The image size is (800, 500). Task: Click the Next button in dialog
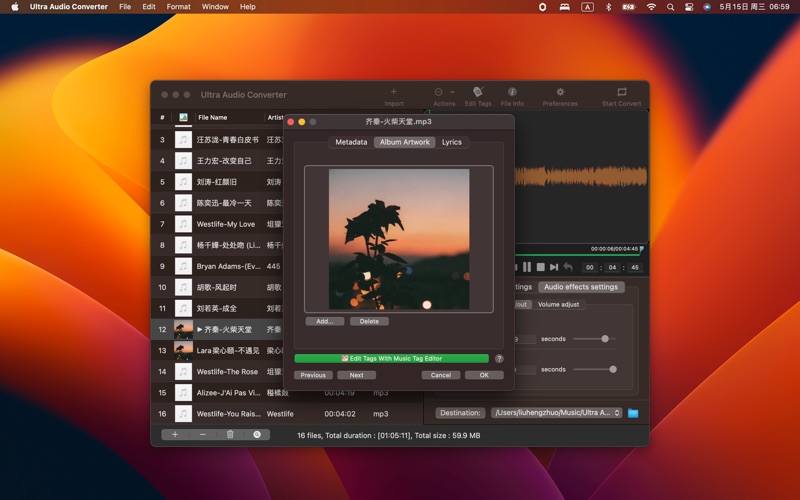(357, 375)
